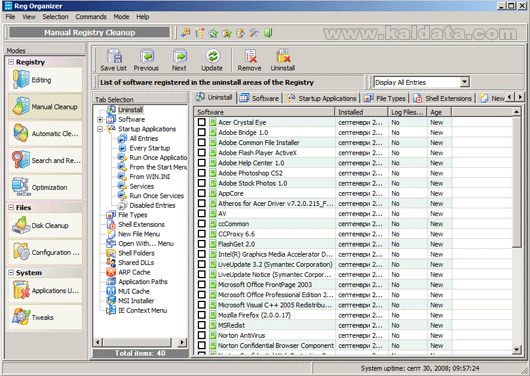Select MSI Installer tree item

point(136,301)
